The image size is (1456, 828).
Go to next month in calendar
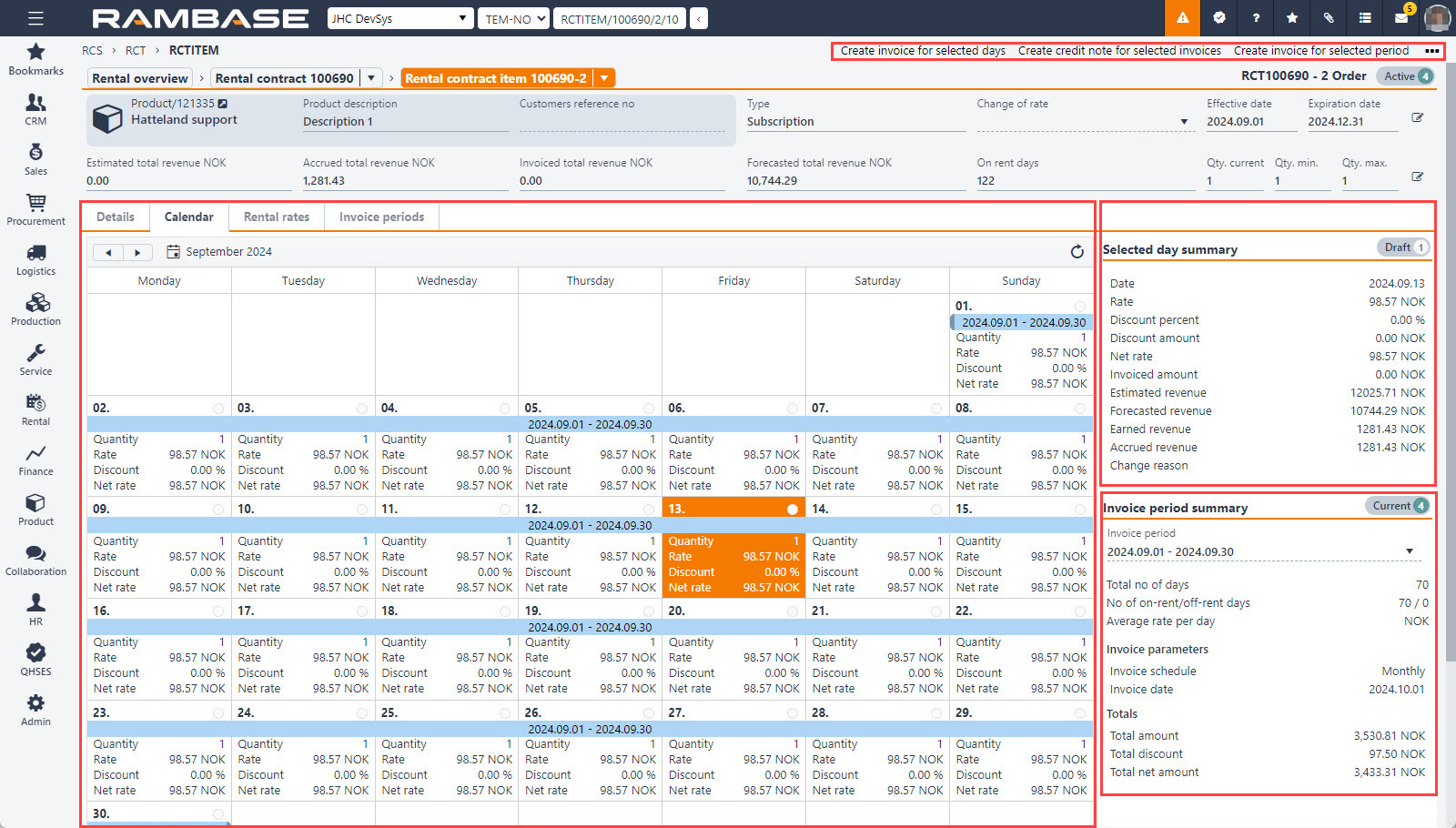pos(137,253)
